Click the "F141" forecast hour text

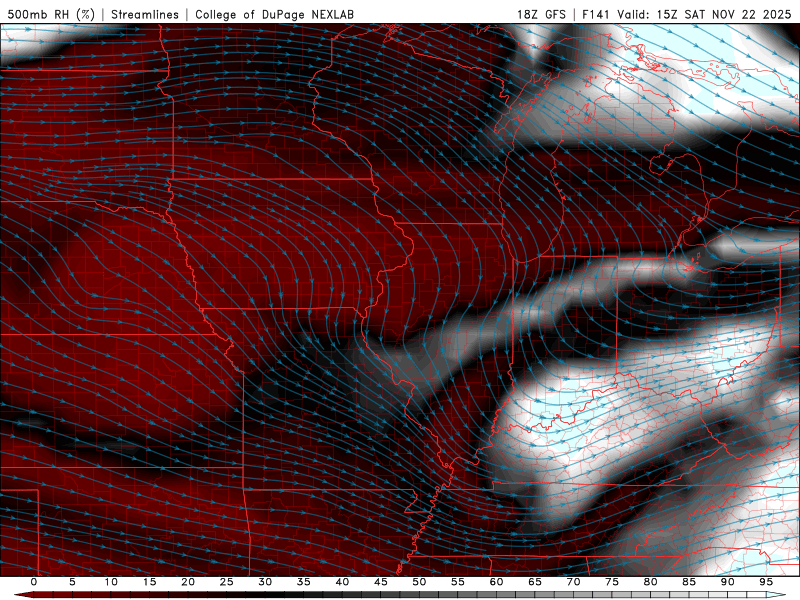click(x=596, y=14)
